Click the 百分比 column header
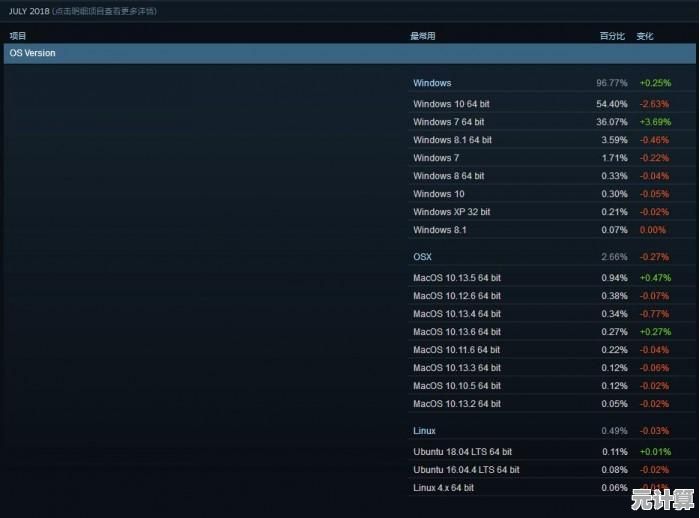The width and height of the screenshot is (700, 518). (612, 36)
